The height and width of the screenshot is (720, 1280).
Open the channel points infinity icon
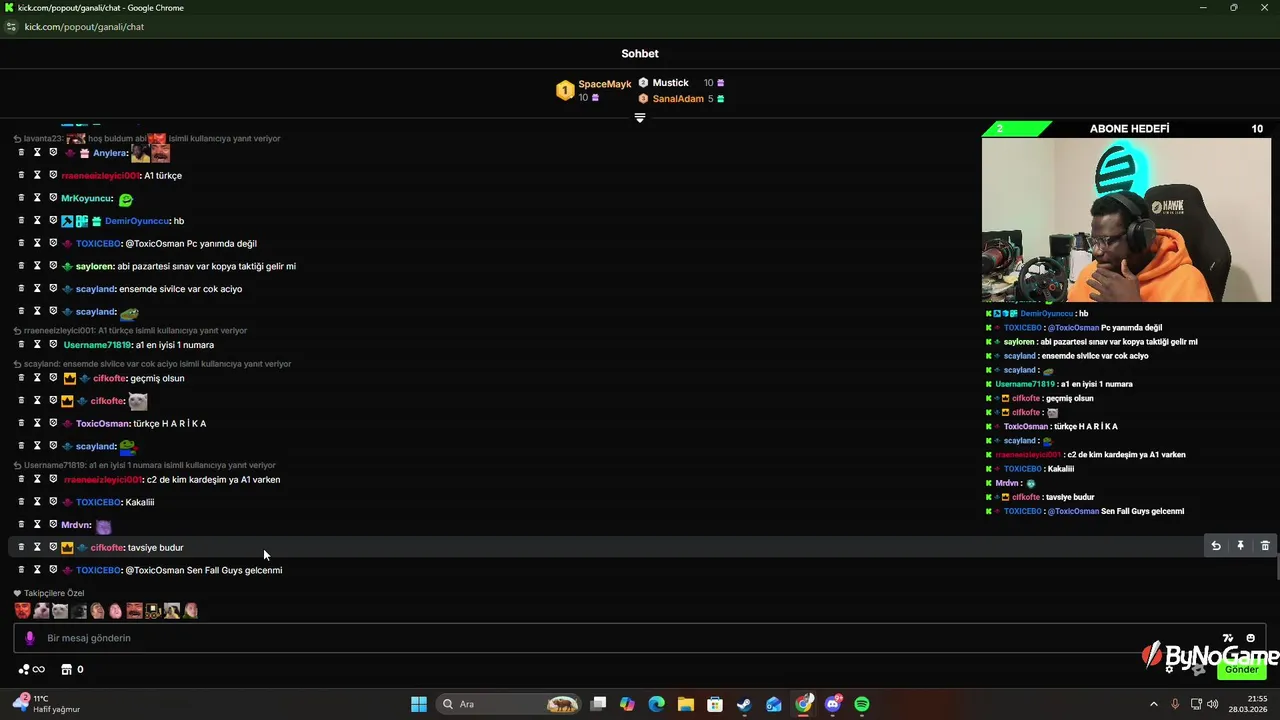(32, 669)
